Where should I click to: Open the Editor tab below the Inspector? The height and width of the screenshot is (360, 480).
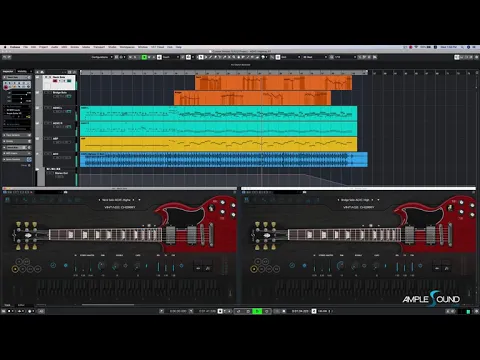pos(21,305)
